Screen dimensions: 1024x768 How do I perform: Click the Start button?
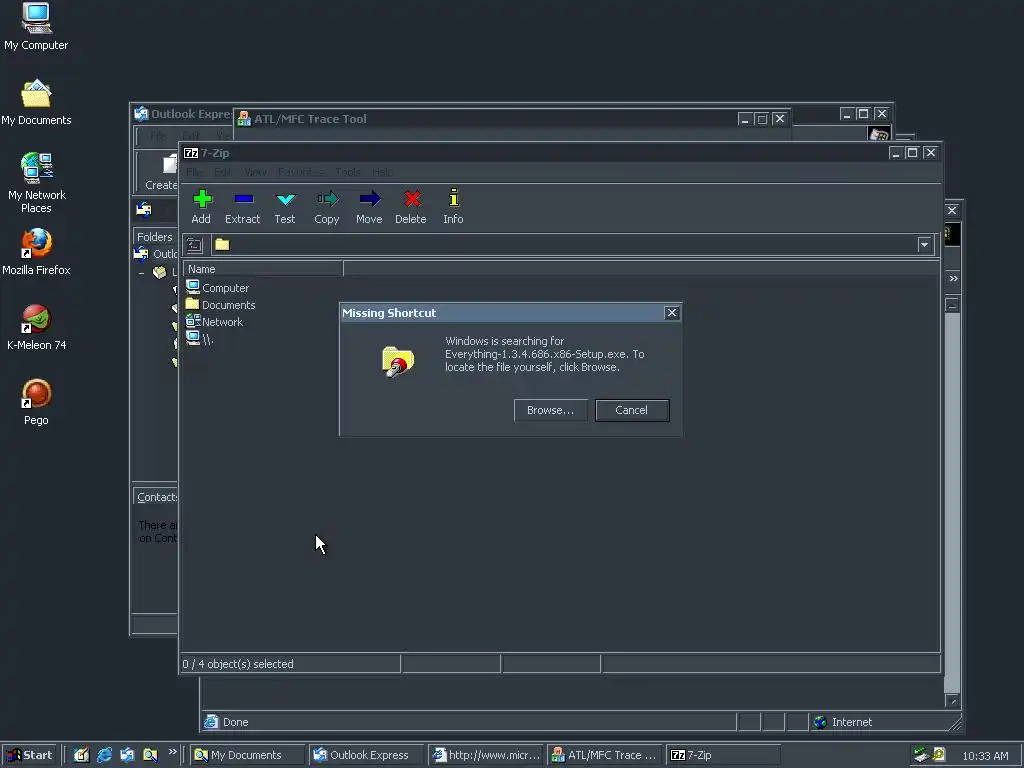[x=29, y=755]
